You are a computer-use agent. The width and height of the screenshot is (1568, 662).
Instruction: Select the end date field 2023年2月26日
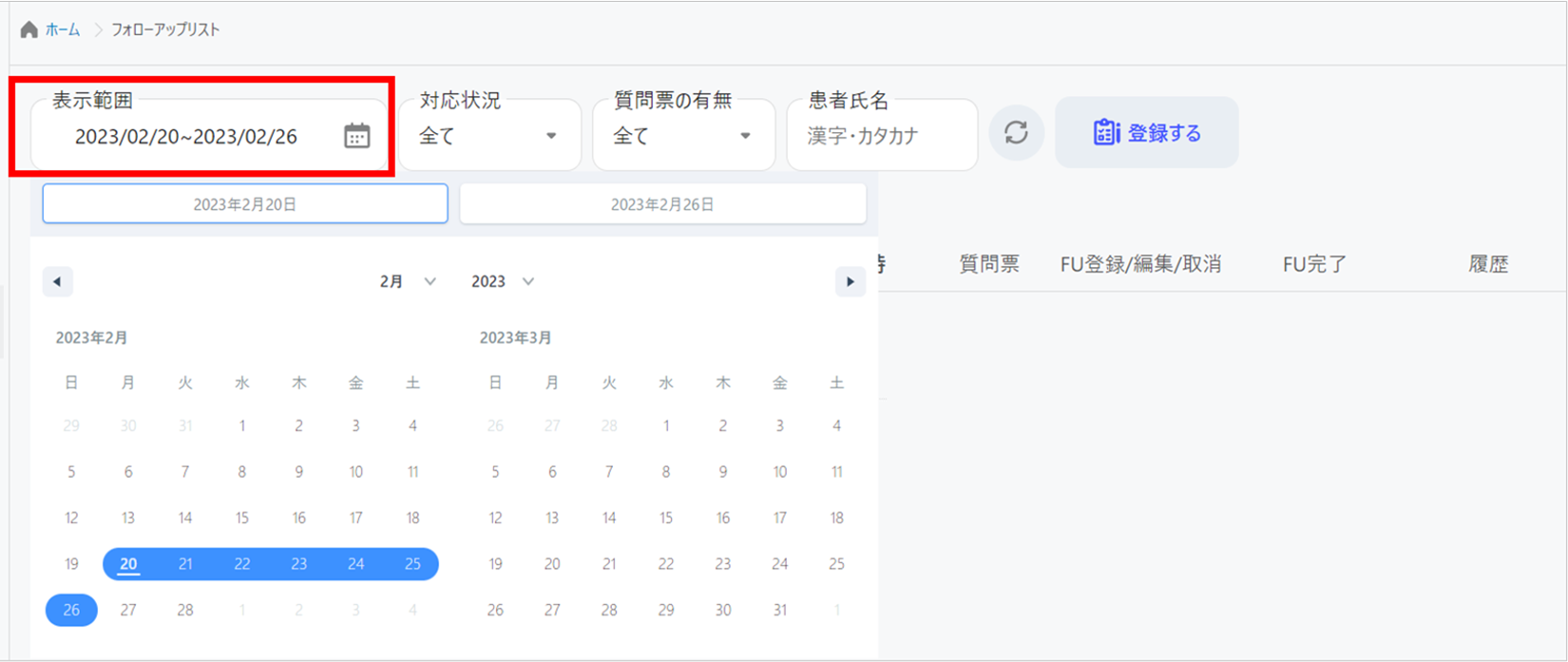[662, 204]
